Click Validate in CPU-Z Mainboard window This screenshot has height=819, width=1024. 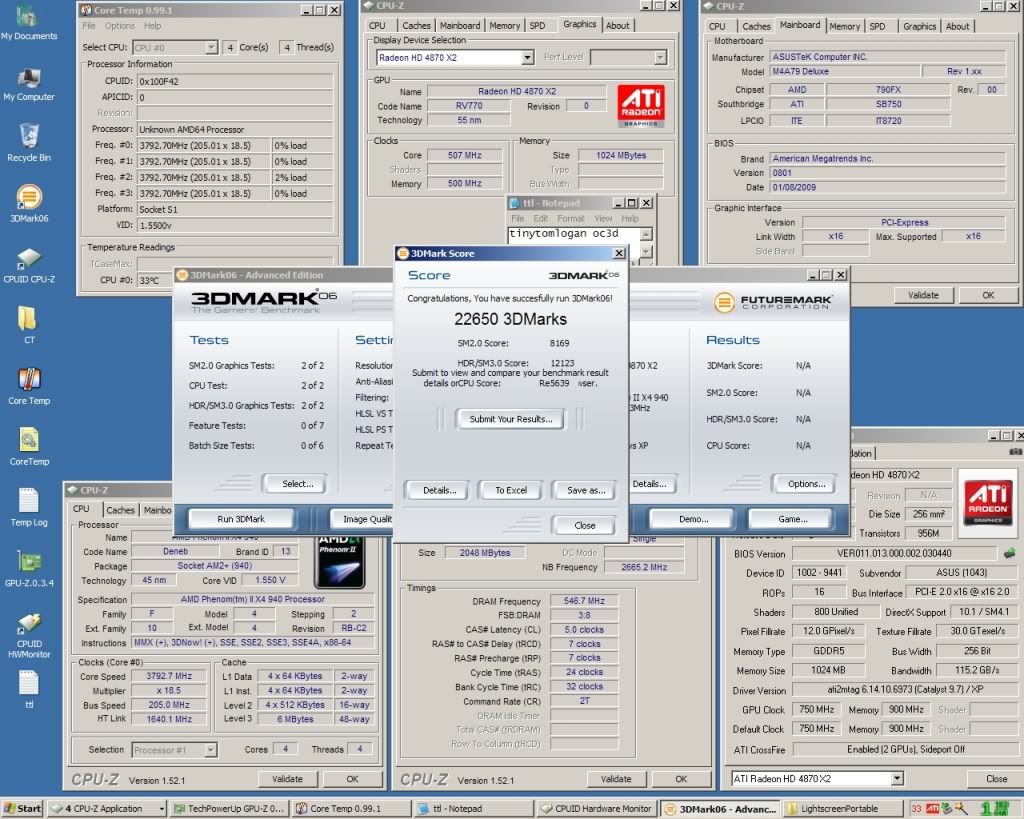[x=923, y=295]
